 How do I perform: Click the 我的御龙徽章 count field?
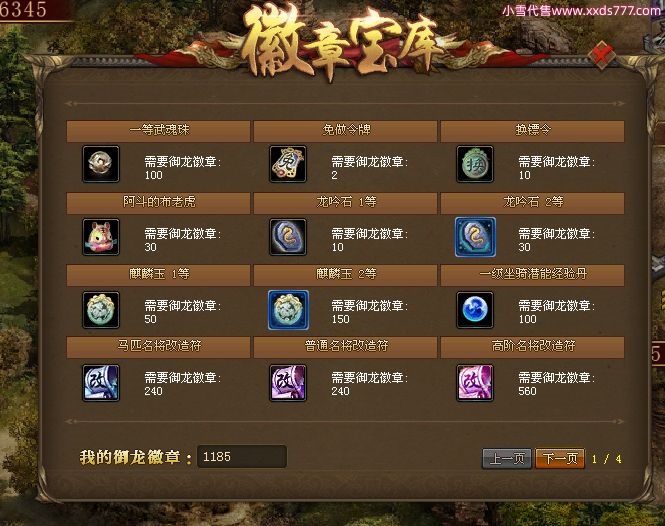(x=242, y=456)
